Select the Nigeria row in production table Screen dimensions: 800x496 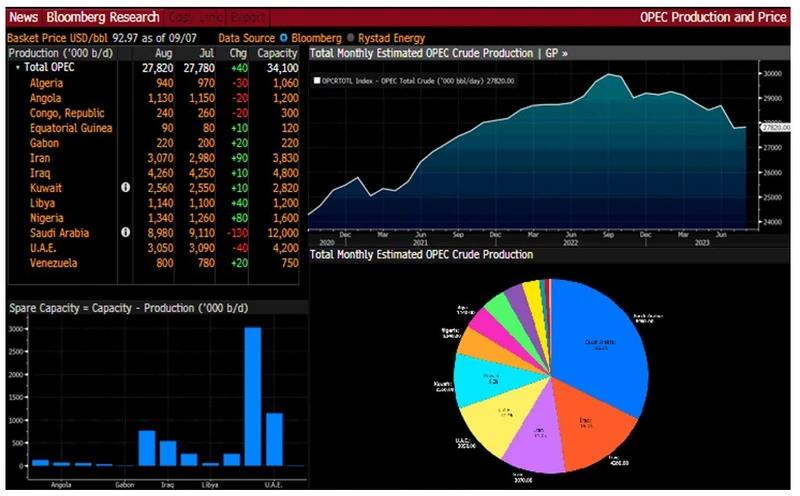[x=150, y=218]
